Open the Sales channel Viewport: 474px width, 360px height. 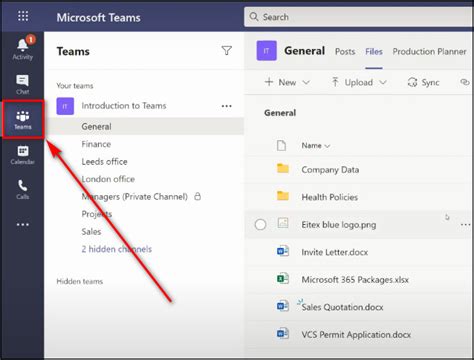[x=91, y=232]
